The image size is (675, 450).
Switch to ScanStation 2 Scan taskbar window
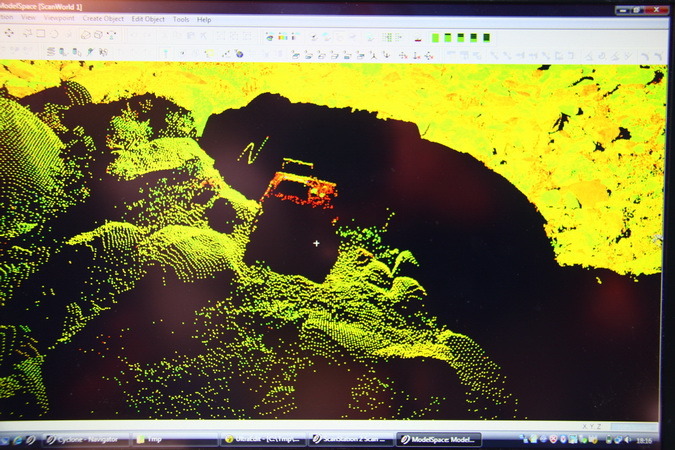[350, 439]
